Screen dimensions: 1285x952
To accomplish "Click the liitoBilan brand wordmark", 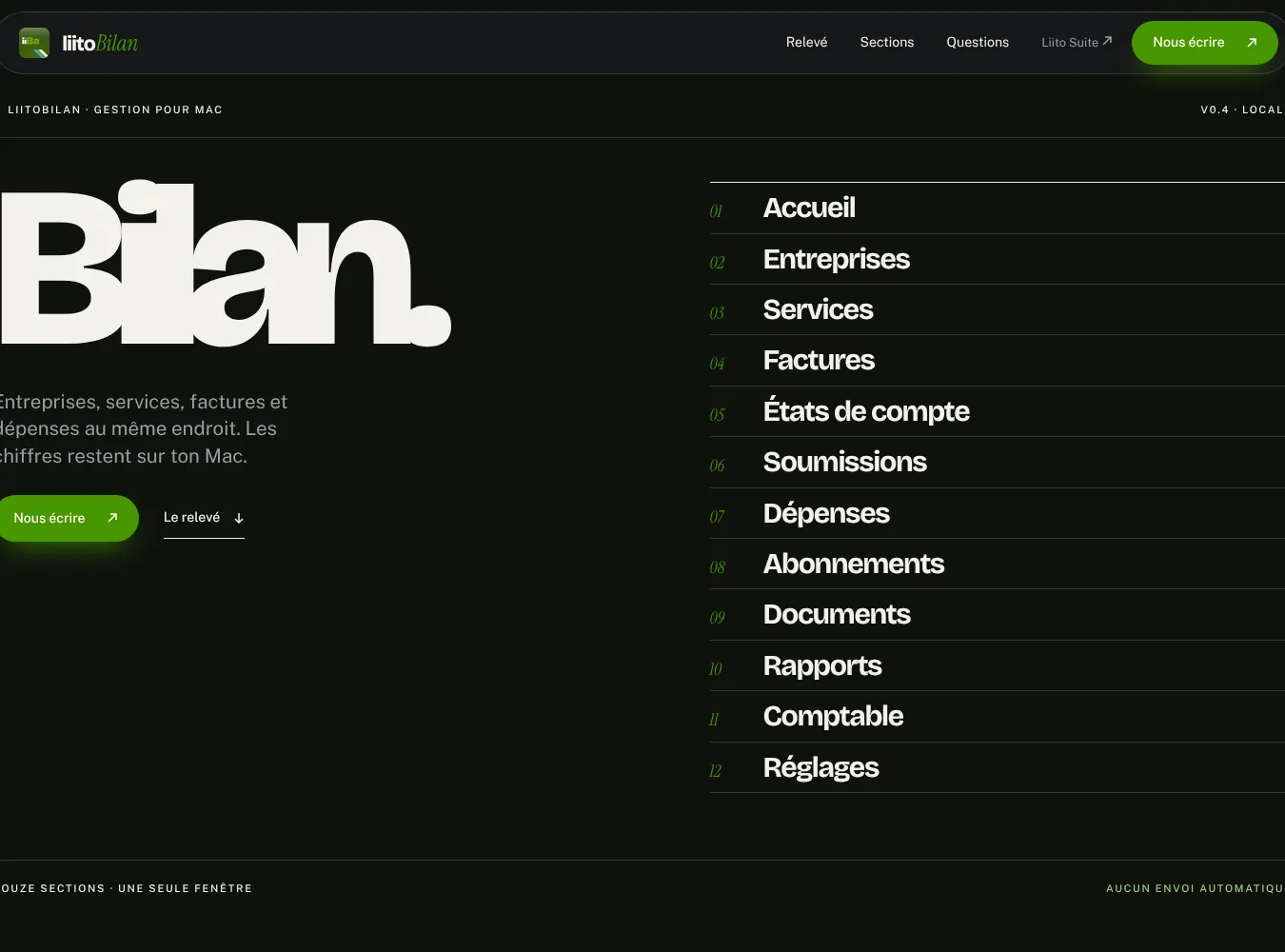I will point(100,43).
